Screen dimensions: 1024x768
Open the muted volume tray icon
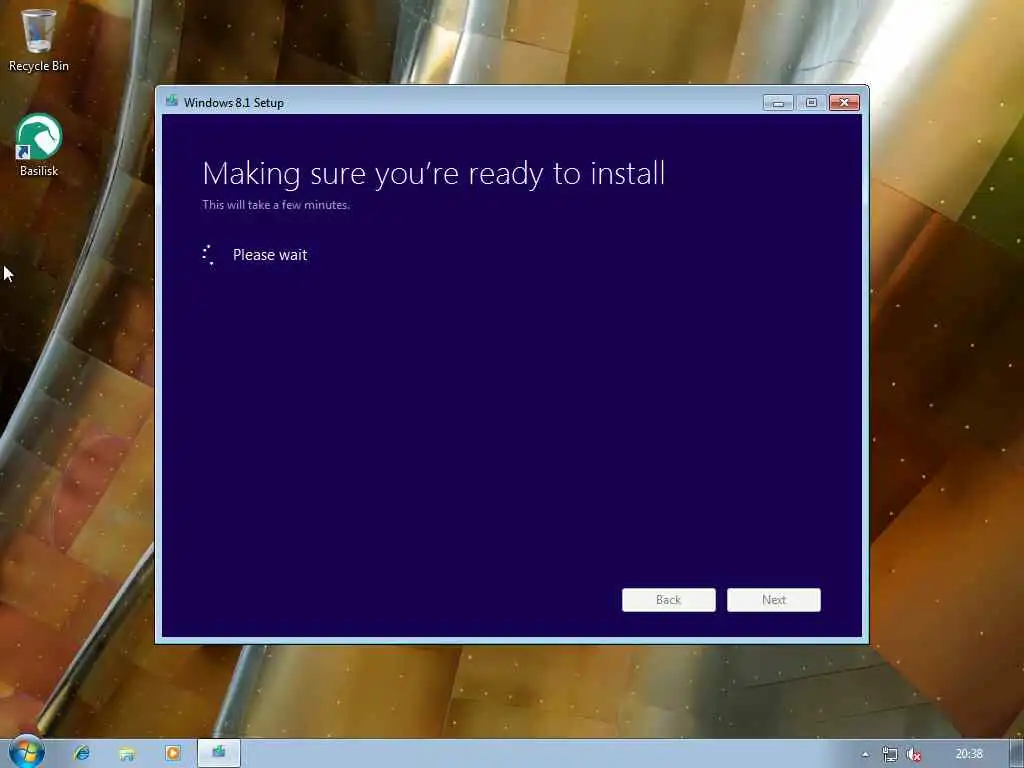tap(914, 754)
